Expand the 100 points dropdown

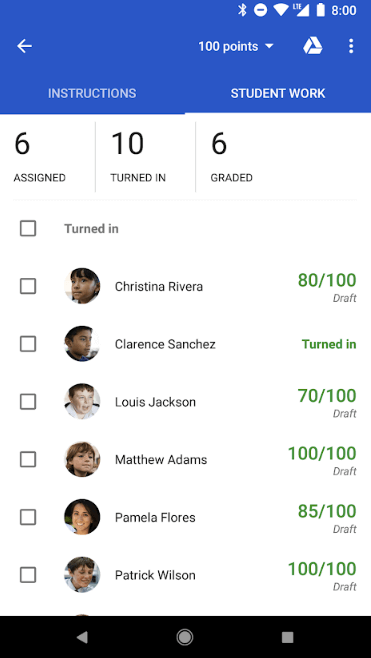coord(236,46)
